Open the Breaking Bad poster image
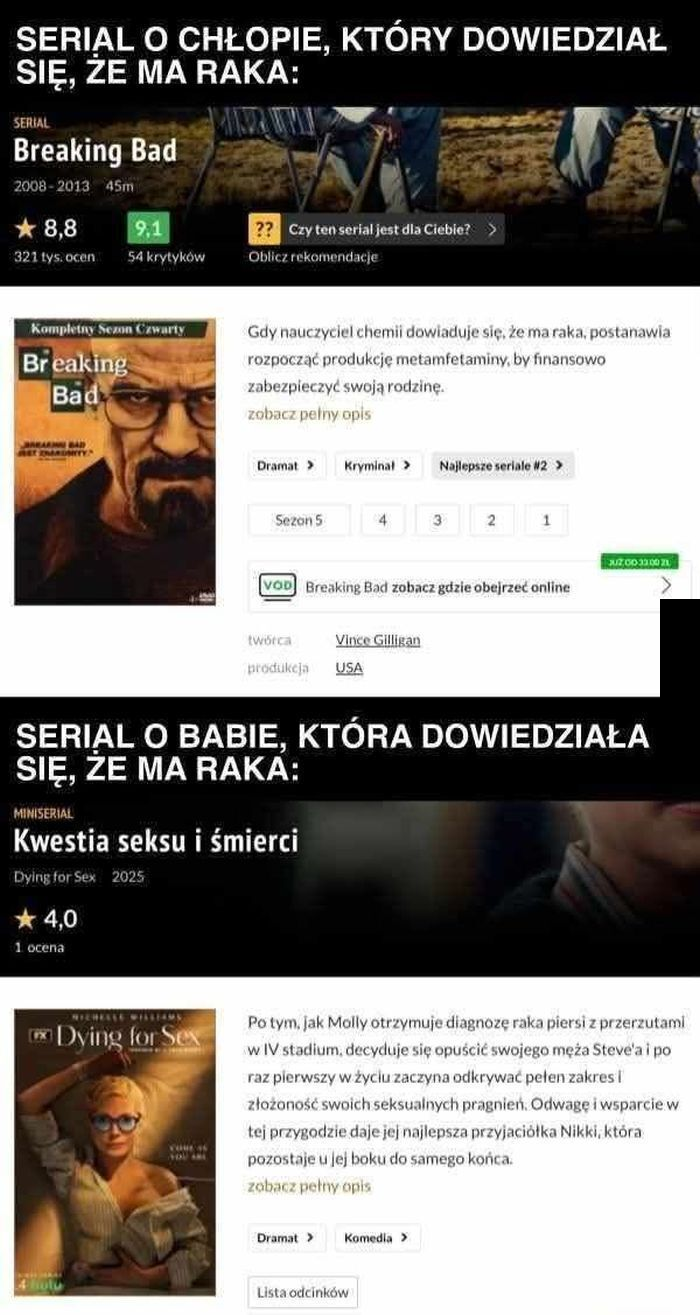This screenshot has width=700, height=1315. coord(114,463)
